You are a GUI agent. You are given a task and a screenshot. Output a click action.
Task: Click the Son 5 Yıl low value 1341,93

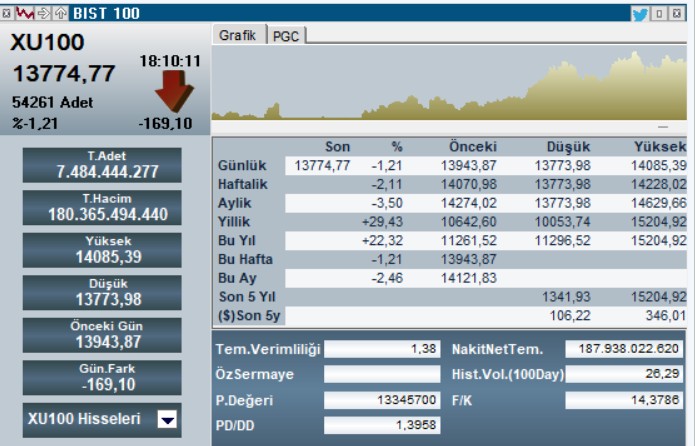(x=566, y=297)
